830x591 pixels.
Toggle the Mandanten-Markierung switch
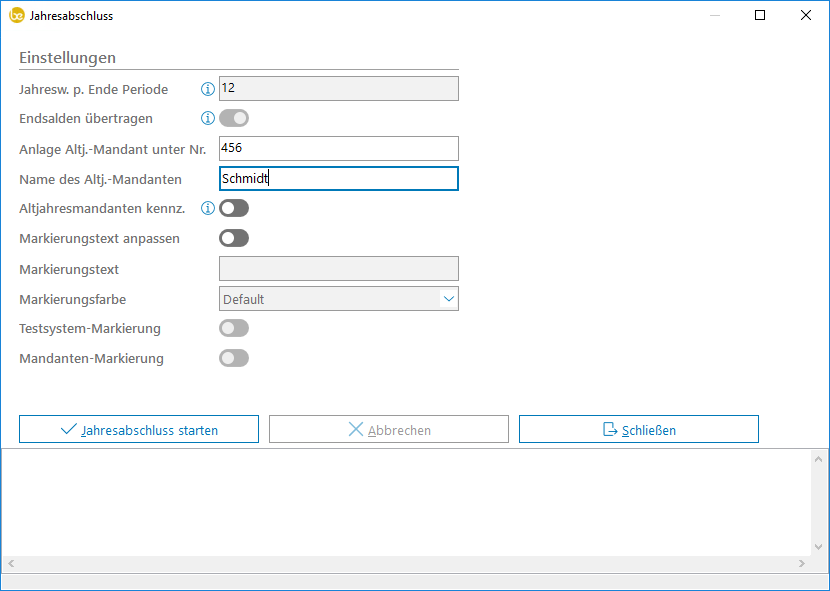coord(234,358)
